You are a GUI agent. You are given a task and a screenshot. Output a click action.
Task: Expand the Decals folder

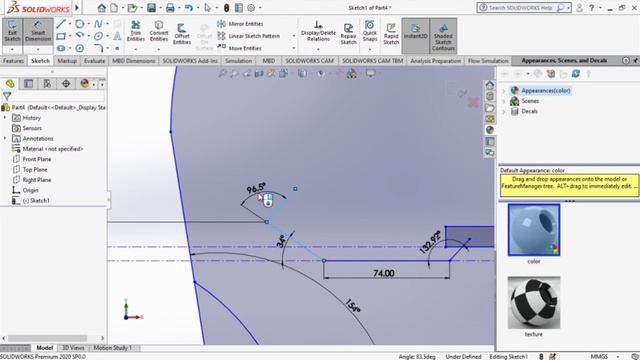point(504,111)
